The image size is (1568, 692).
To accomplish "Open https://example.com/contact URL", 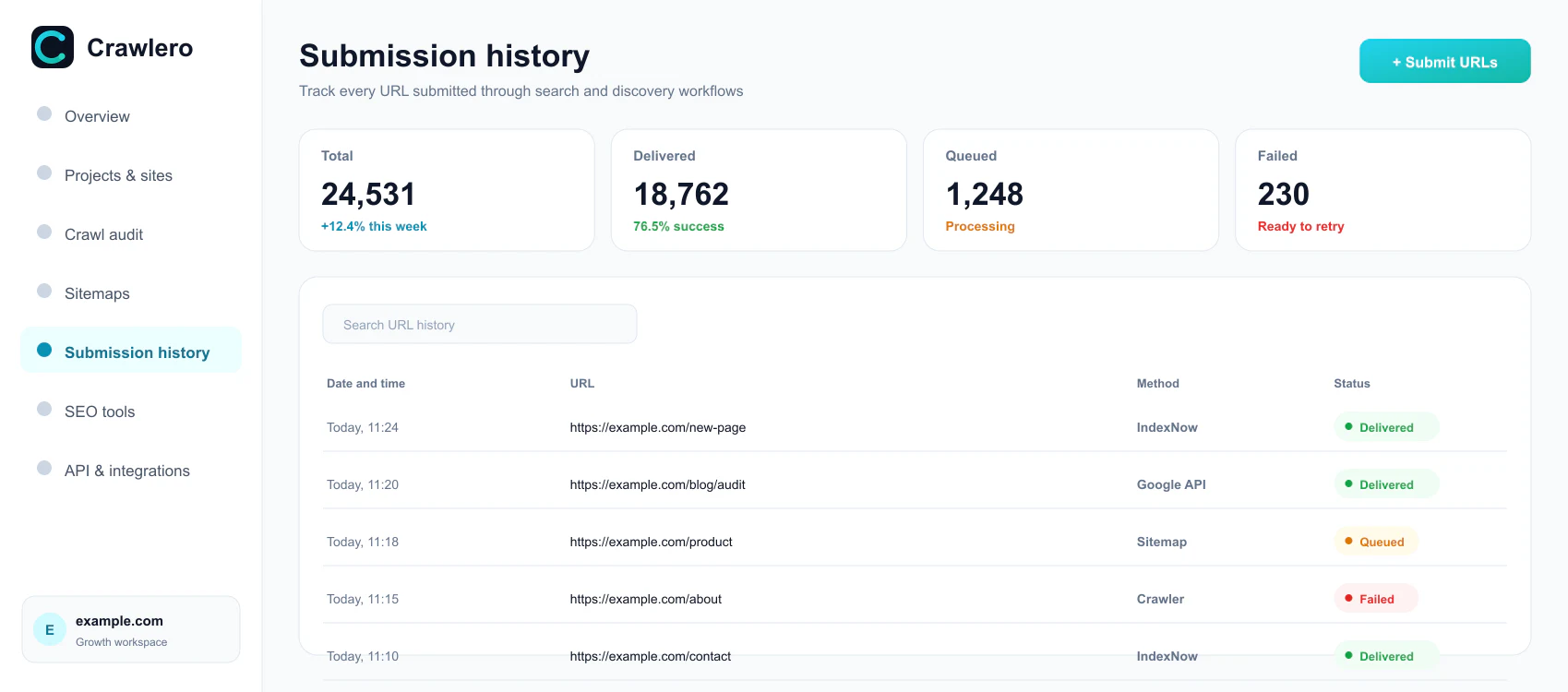I will point(650,656).
